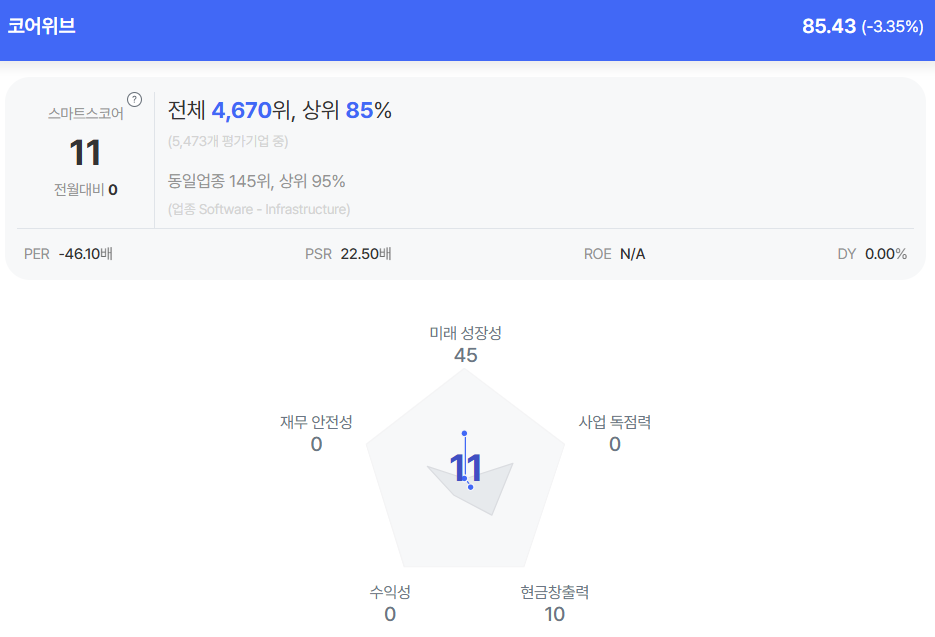Image resolution: width=935 pixels, height=637 pixels.
Task: Select the 재무 안전성 radar axis label
Action: [x=316, y=422]
